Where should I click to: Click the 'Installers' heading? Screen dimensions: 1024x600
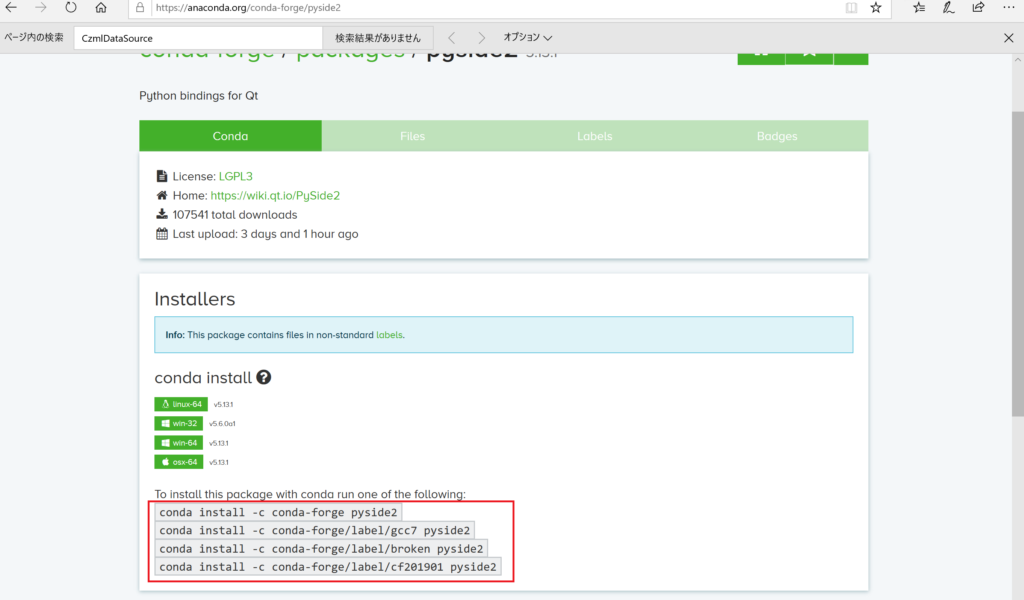point(195,299)
